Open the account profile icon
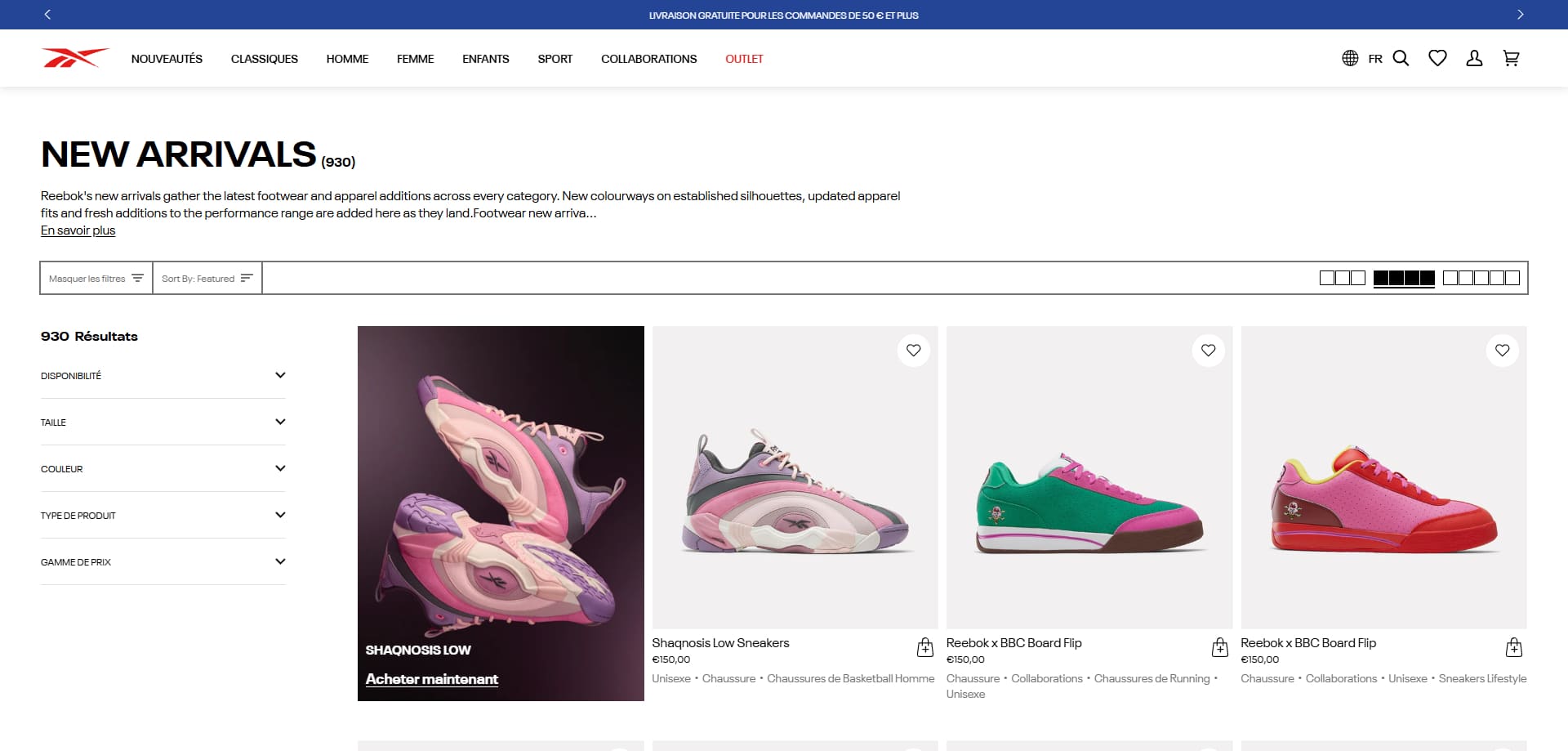The width and height of the screenshot is (1568, 751). coord(1474,58)
